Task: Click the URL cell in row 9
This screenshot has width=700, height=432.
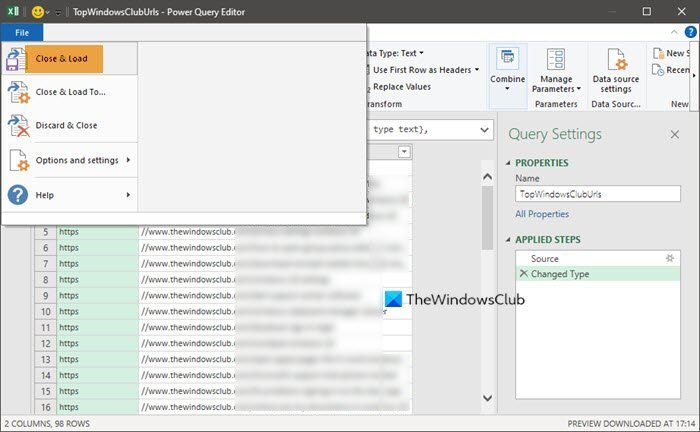Action: [x=275, y=295]
